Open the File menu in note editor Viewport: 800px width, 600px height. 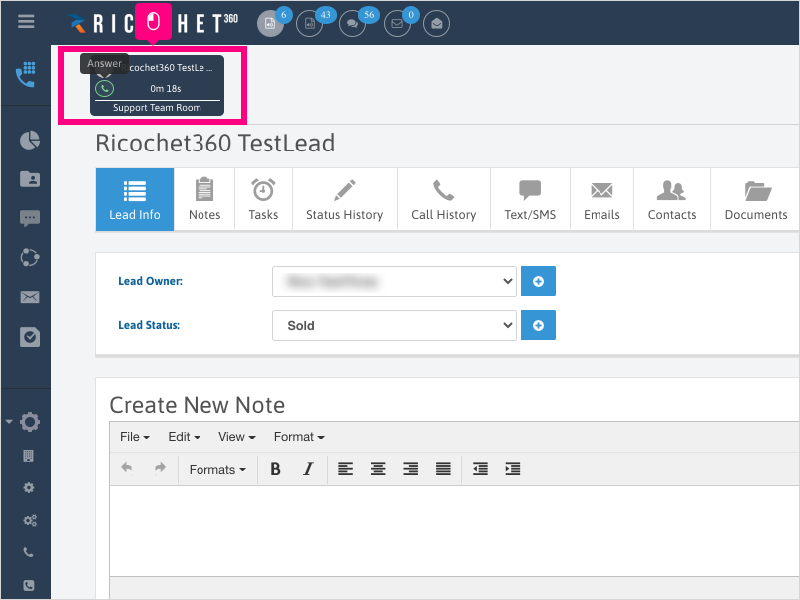[x=135, y=437]
